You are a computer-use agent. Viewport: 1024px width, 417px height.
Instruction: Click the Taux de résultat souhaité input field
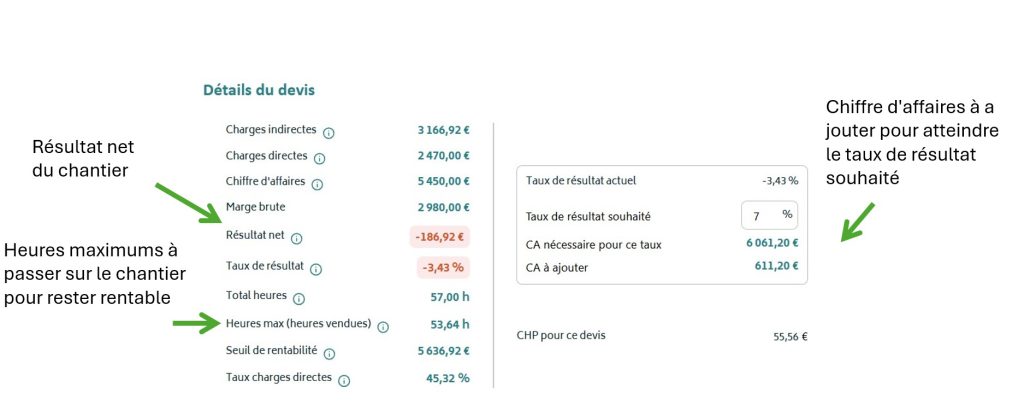point(769,215)
